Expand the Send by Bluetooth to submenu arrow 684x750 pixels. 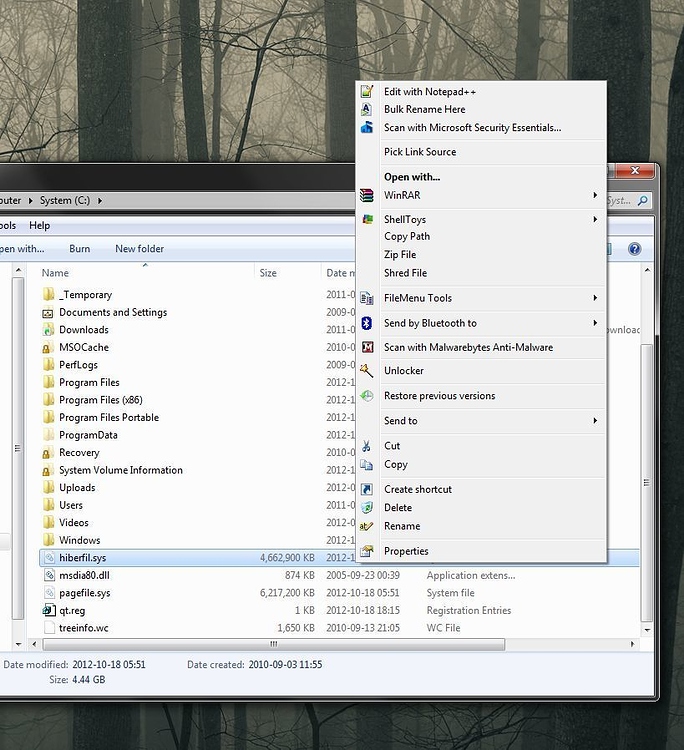[x=595, y=323]
